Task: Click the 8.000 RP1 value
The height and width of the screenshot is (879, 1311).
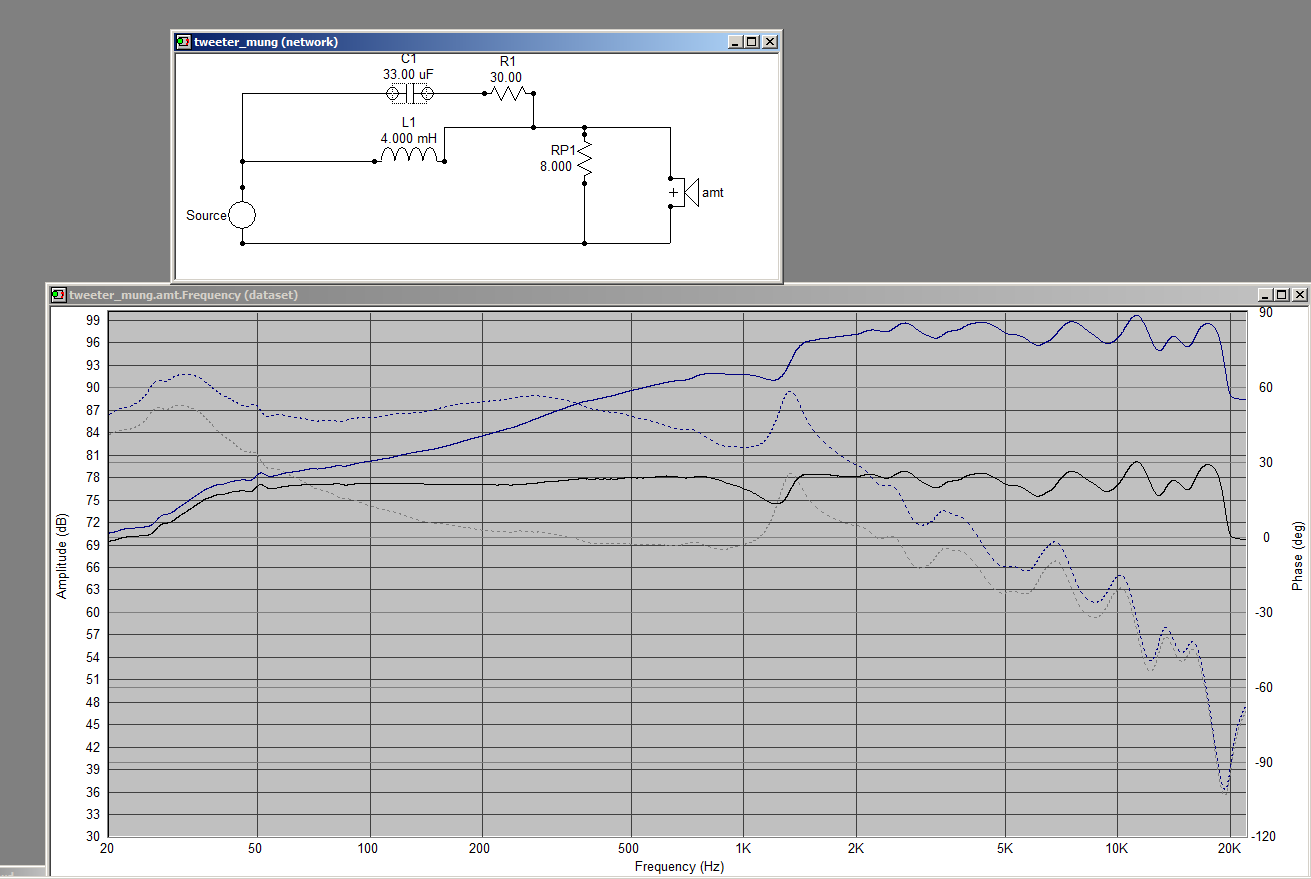Action: tap(556, 167)
